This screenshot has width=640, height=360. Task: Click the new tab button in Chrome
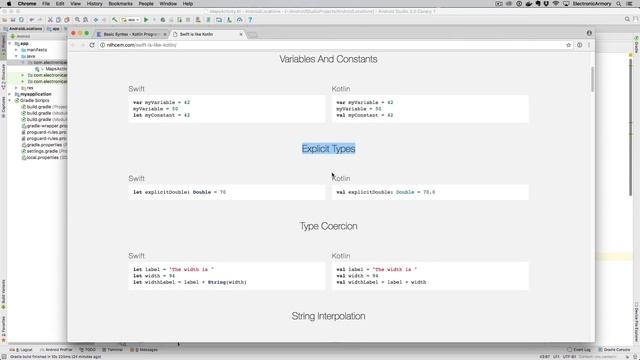click(x=253, y=35)
